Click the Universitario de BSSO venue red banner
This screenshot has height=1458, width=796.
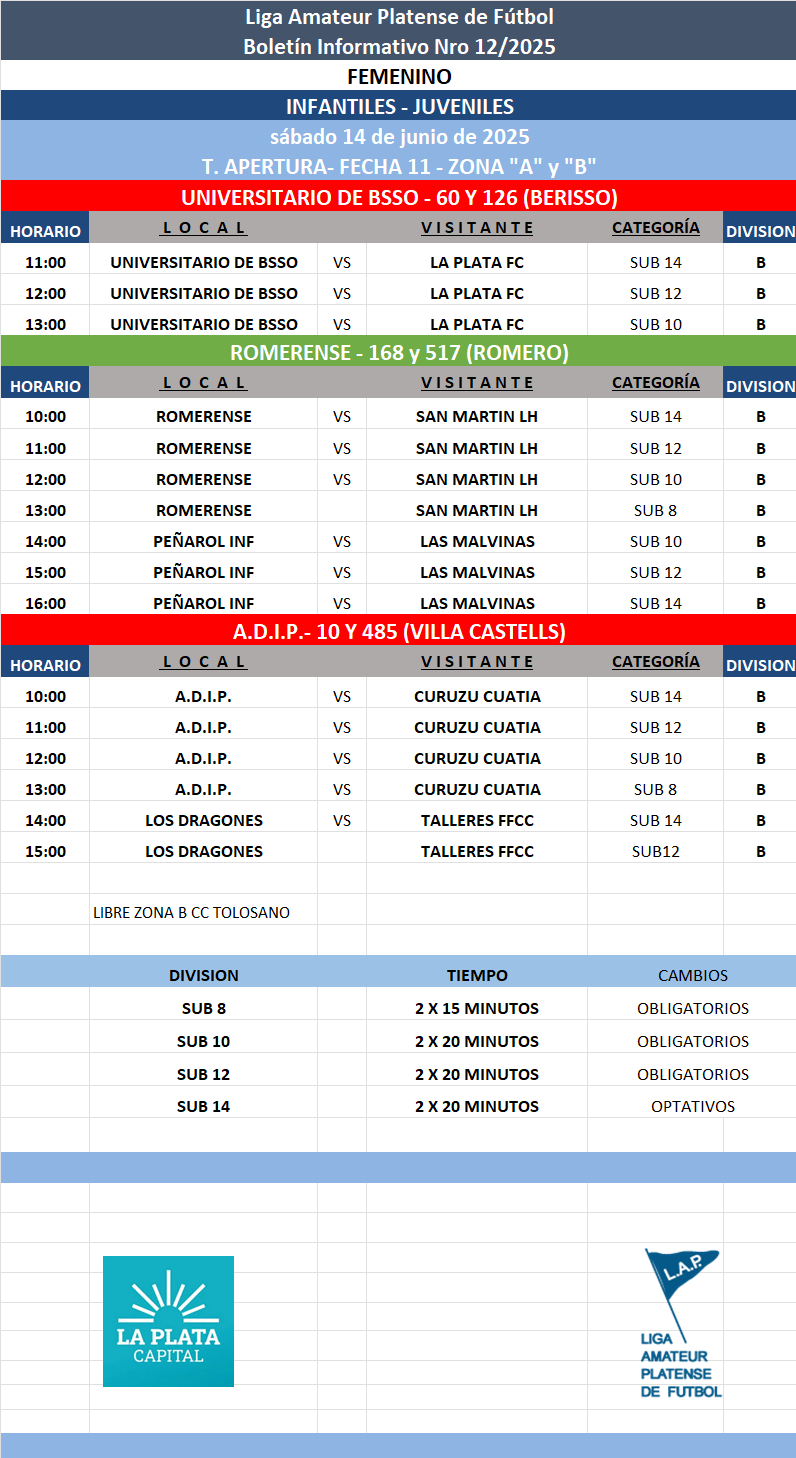coord(399,196)
